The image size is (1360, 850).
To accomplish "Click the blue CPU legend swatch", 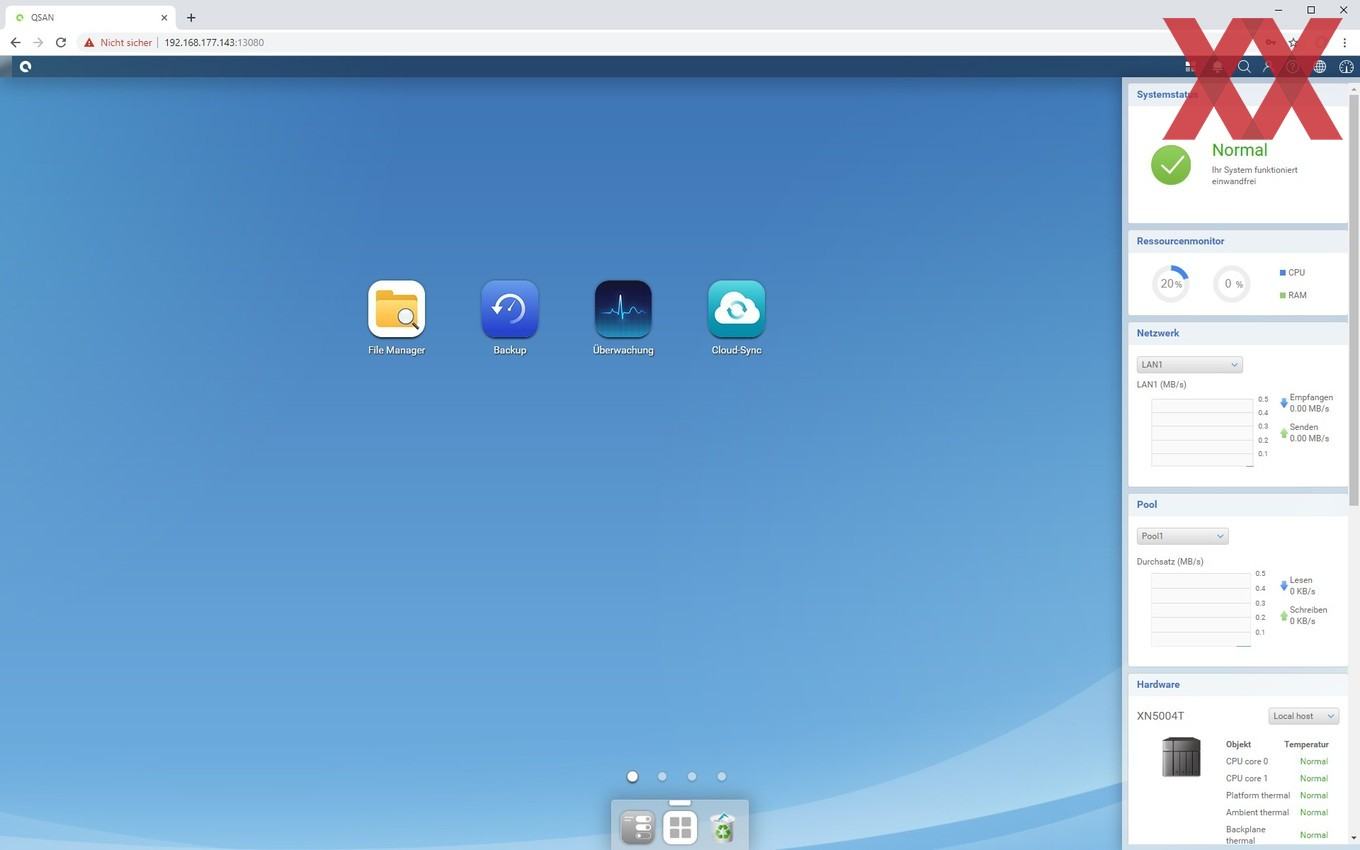I will tap(1282, 272).
